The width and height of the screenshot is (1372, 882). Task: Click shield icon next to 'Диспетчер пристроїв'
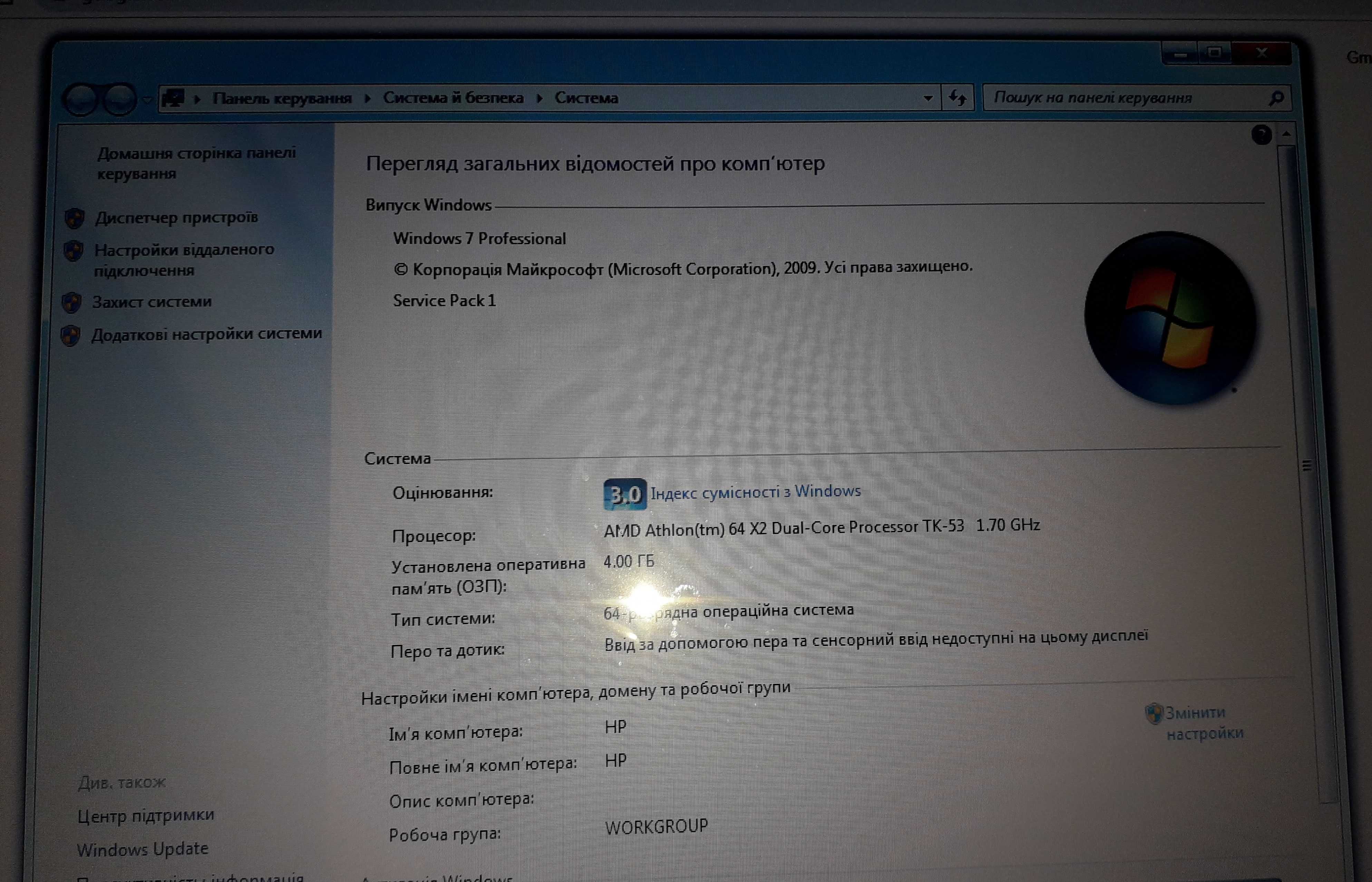pos(75,218)
